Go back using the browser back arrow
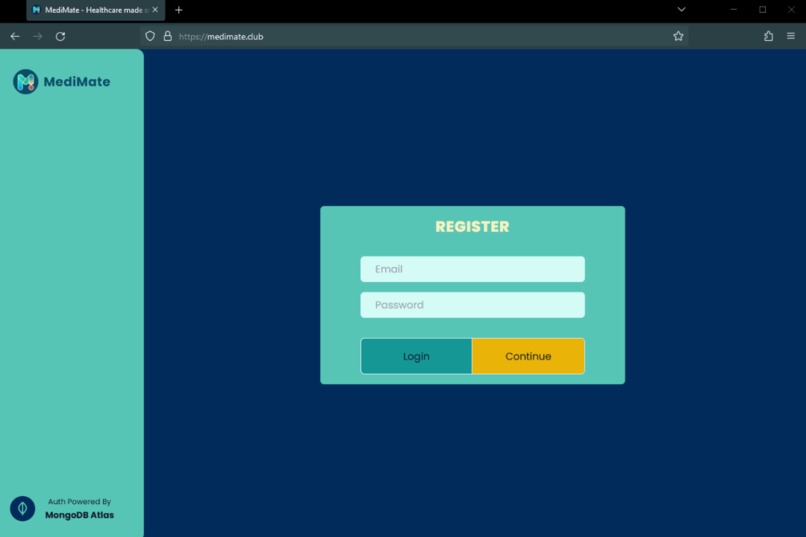This screenshot has height=537, width=806. point(15,36)
